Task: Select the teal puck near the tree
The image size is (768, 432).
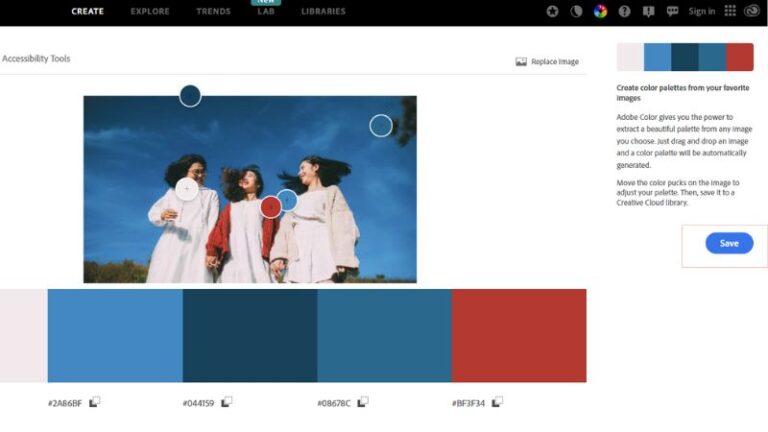Action: click(381, 126)
